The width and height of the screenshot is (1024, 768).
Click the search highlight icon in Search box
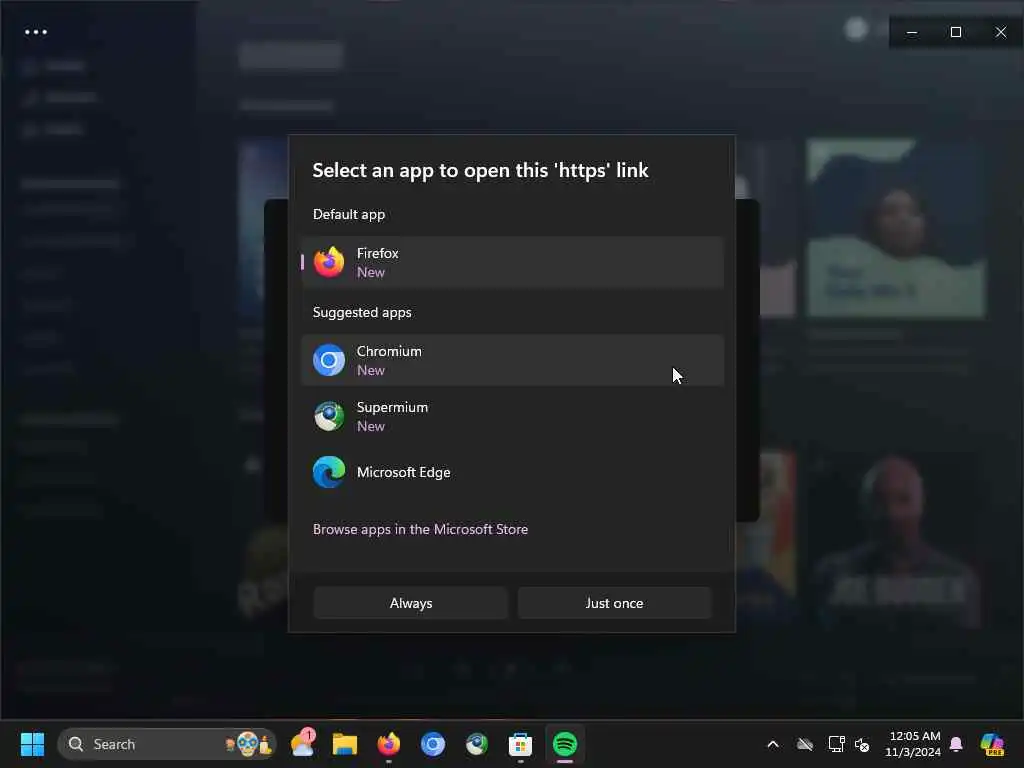[248, 744]
